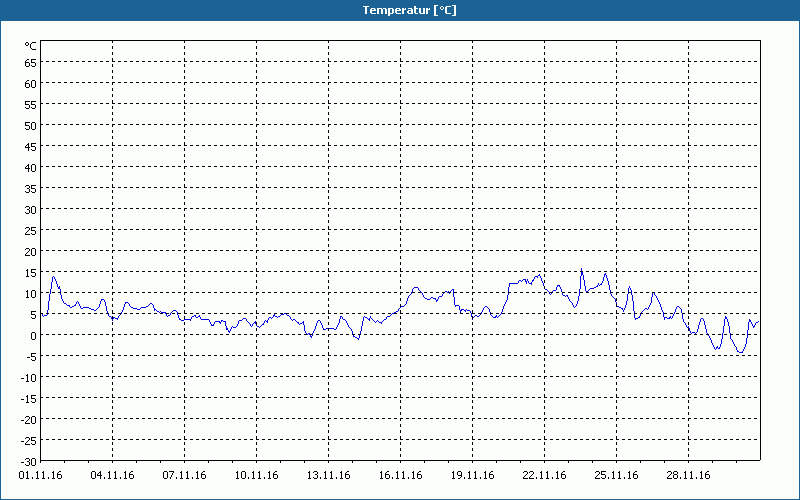800x500 pixels.
Task: Click the 10.11.16 date label
Action: [x=257, y=476]
